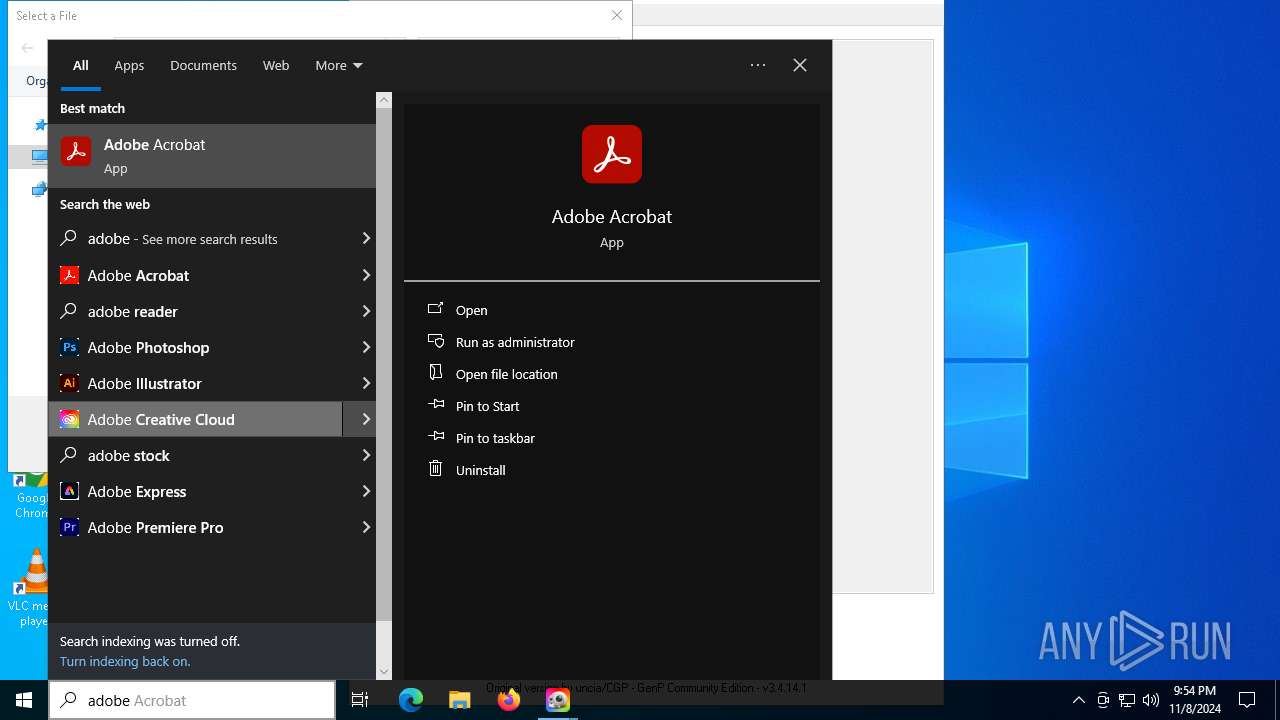Switch to the All search tab
This screenshot has width=1280, height=720.
point(81,65)
